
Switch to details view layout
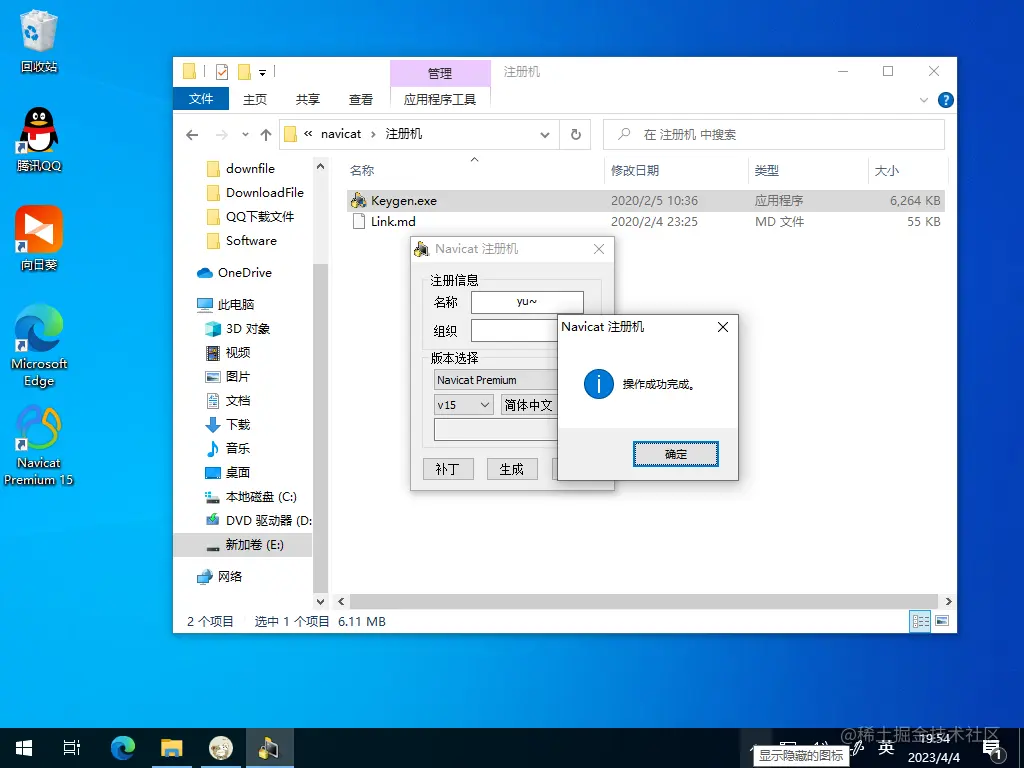point(920,621)
